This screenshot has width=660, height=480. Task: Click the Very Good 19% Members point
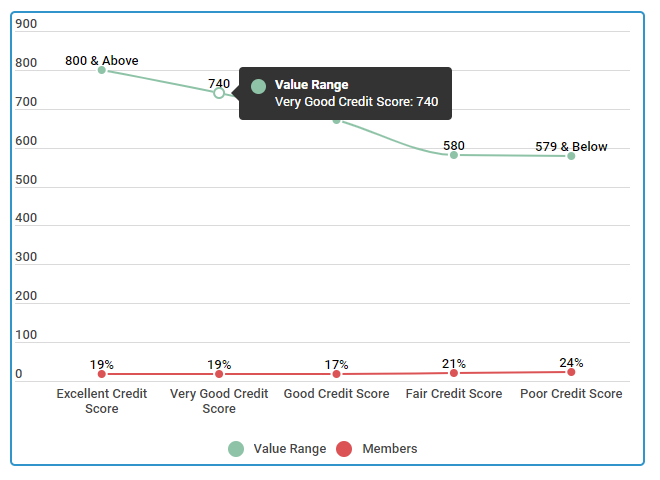[219, 374]
